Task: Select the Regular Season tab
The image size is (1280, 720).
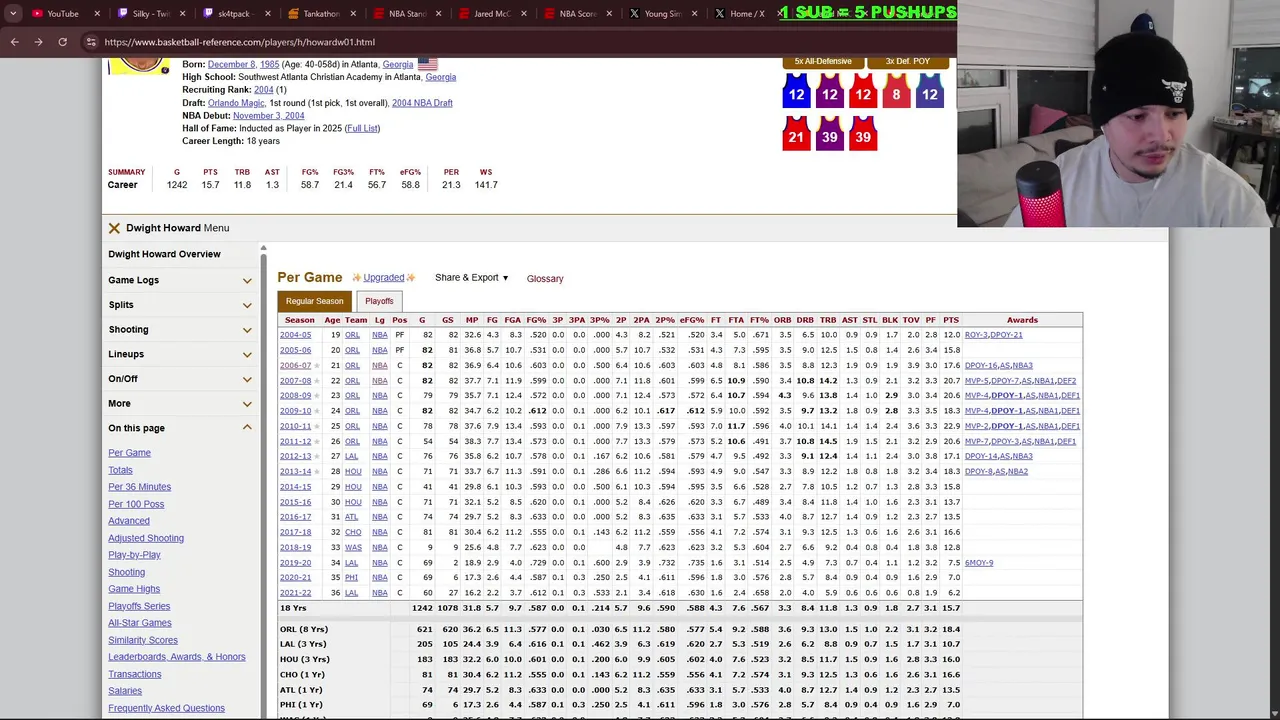Action: click(x=314, y=301)
